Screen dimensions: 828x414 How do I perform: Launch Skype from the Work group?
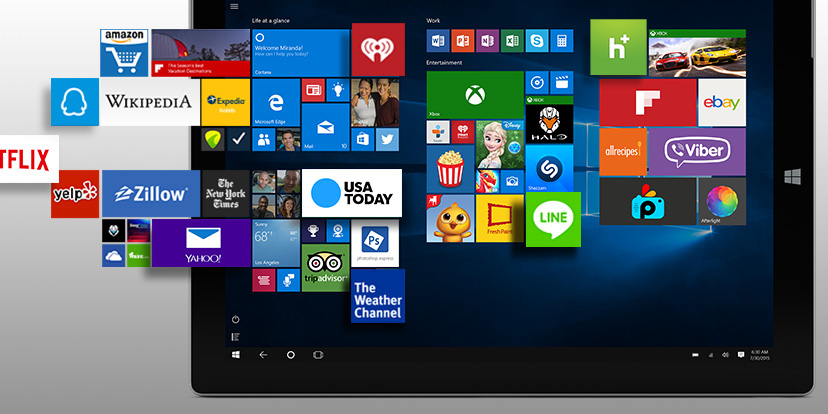click(x=537, y=41)
